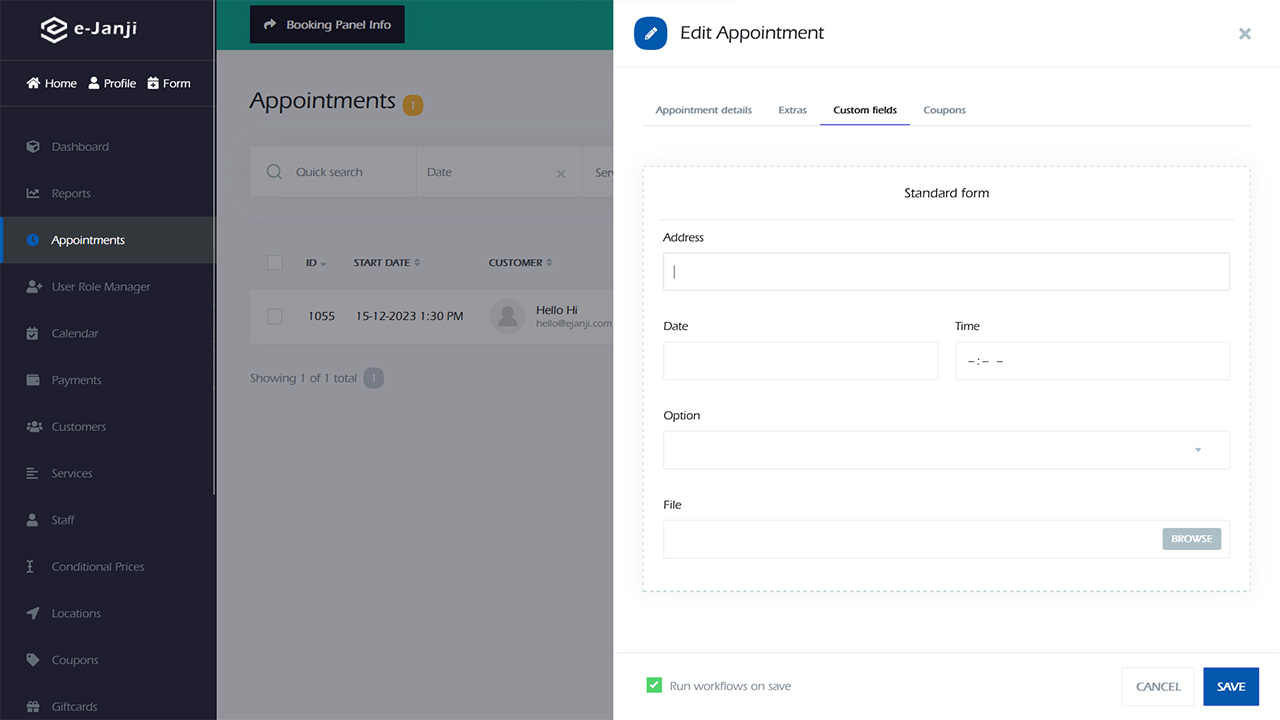This screenshot has height=720, width=1280.
Task: Toggle the select-all header checkbox
Action: (x=275, y=263)
